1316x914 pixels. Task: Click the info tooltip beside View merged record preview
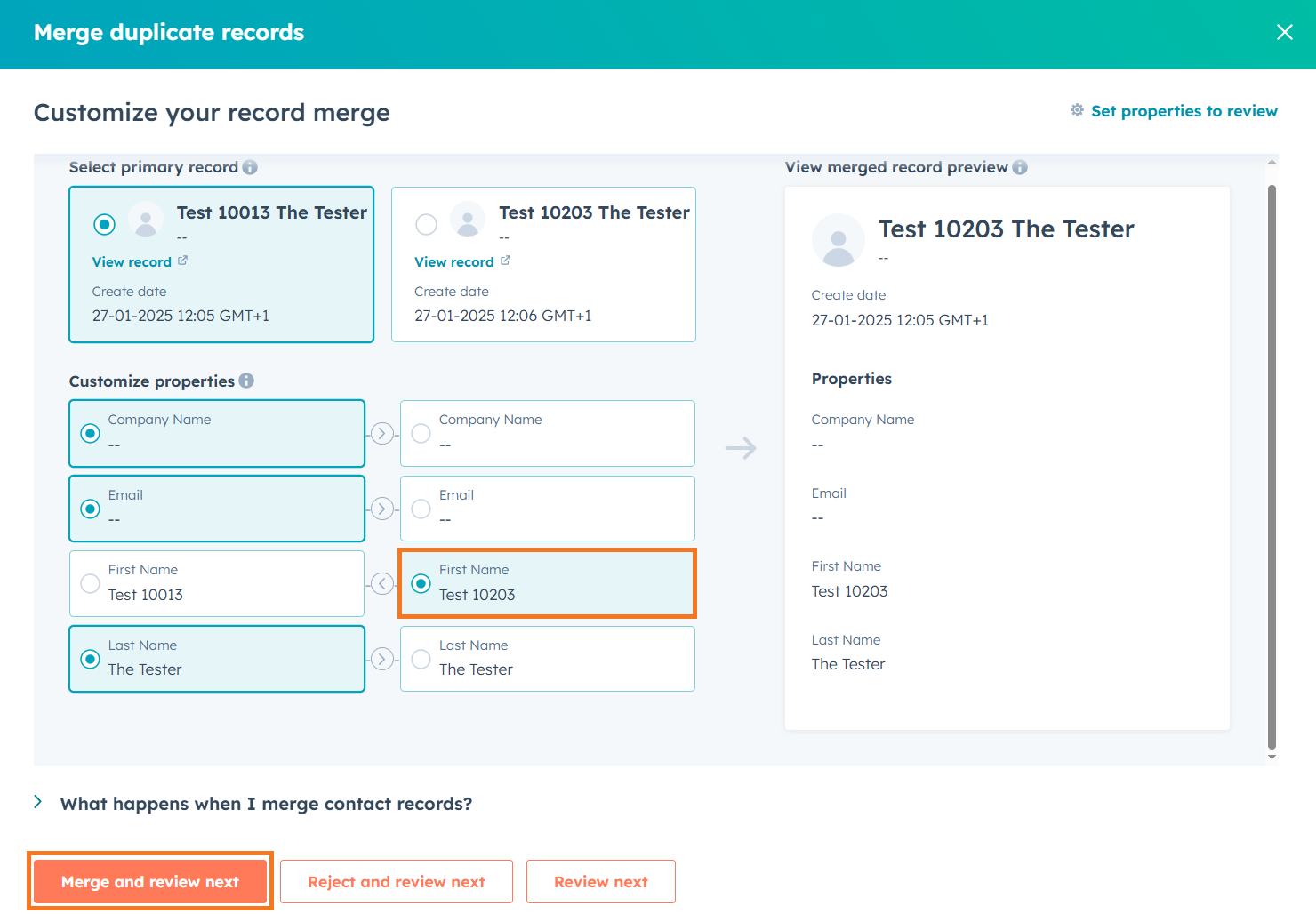click(1020, 167)
